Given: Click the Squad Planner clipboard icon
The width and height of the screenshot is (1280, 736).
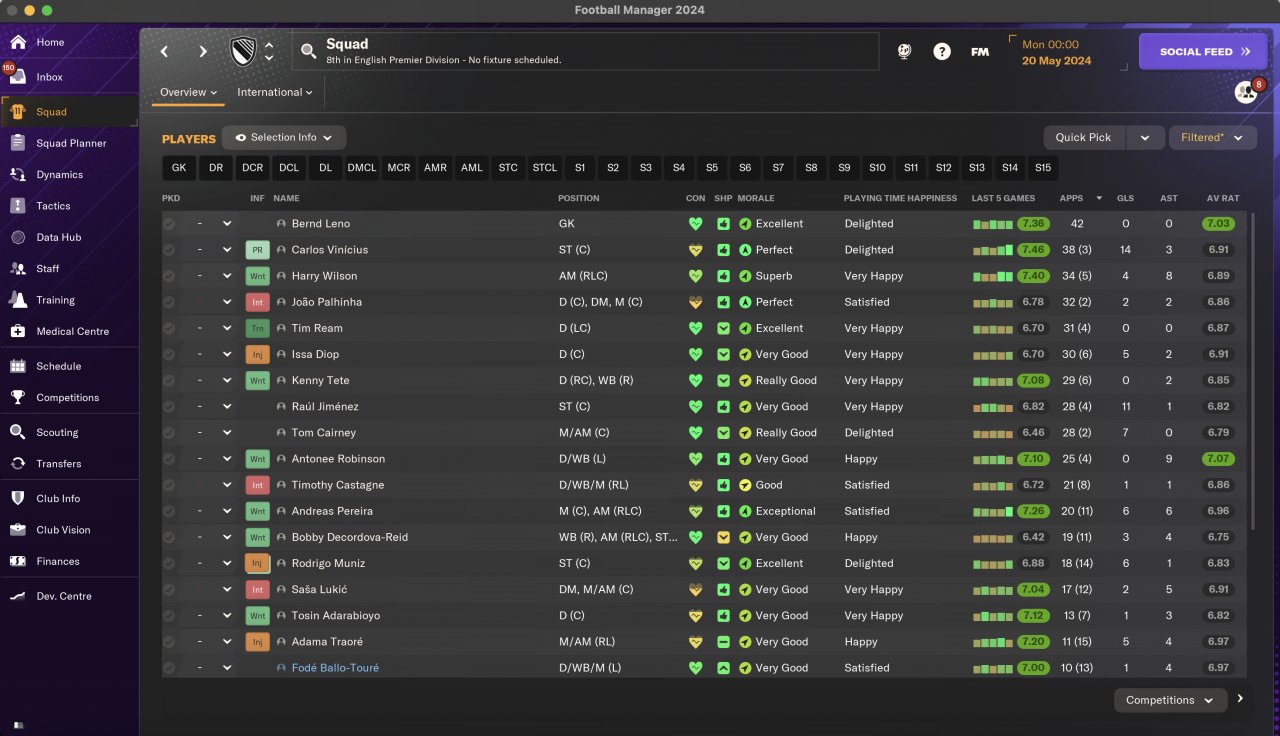Looking at the screenshot, I should [x=18, y=143].
